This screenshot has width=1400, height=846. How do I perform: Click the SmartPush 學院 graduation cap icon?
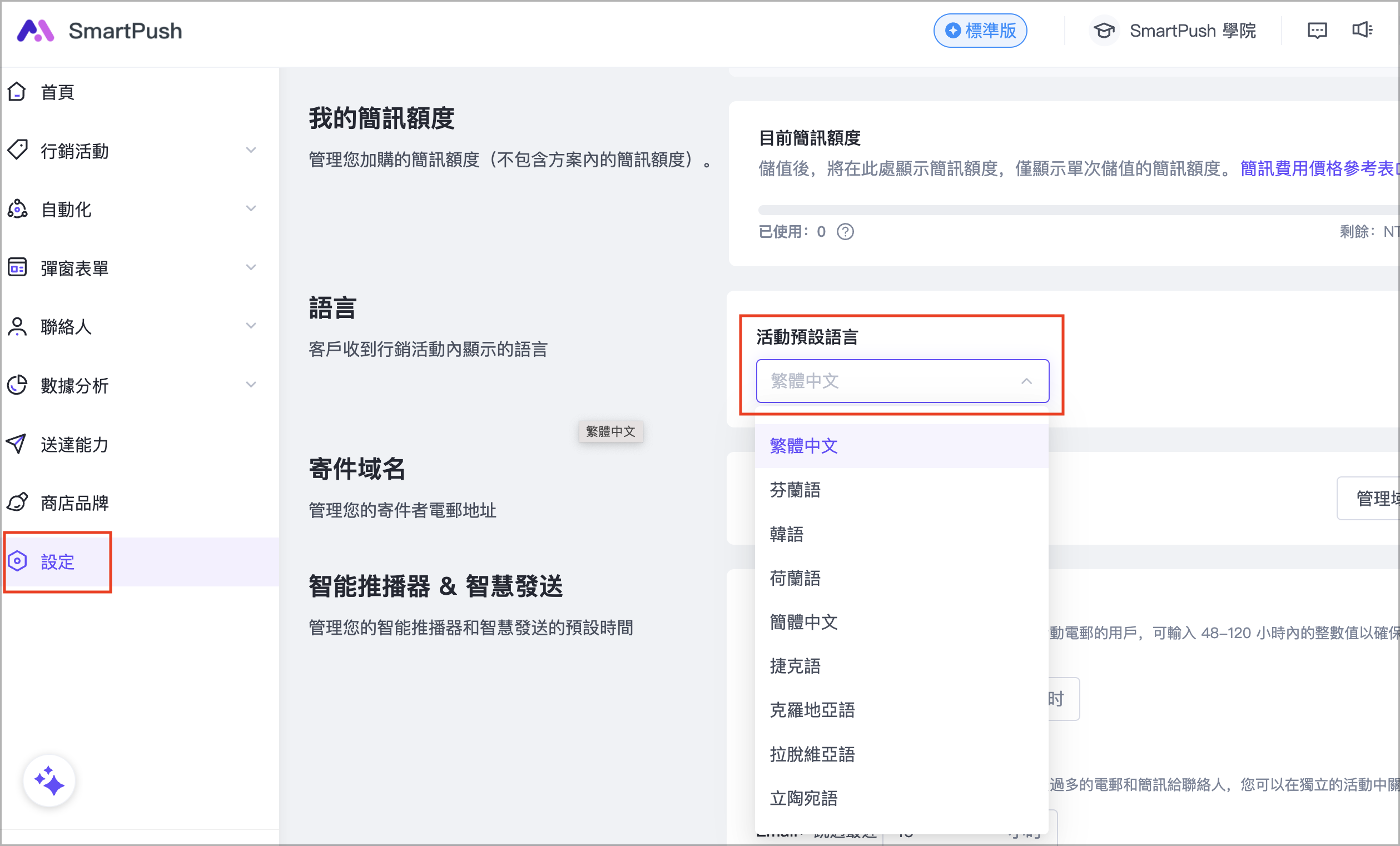tap(1104, 31)
